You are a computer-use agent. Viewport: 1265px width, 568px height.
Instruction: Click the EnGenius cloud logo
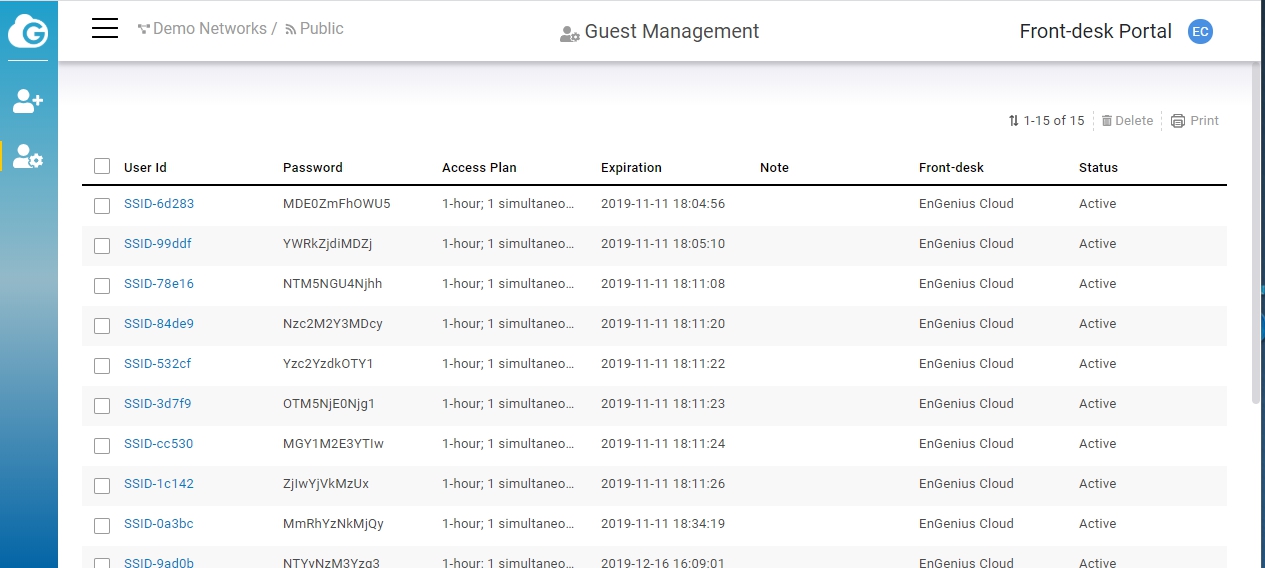point(28,30)
